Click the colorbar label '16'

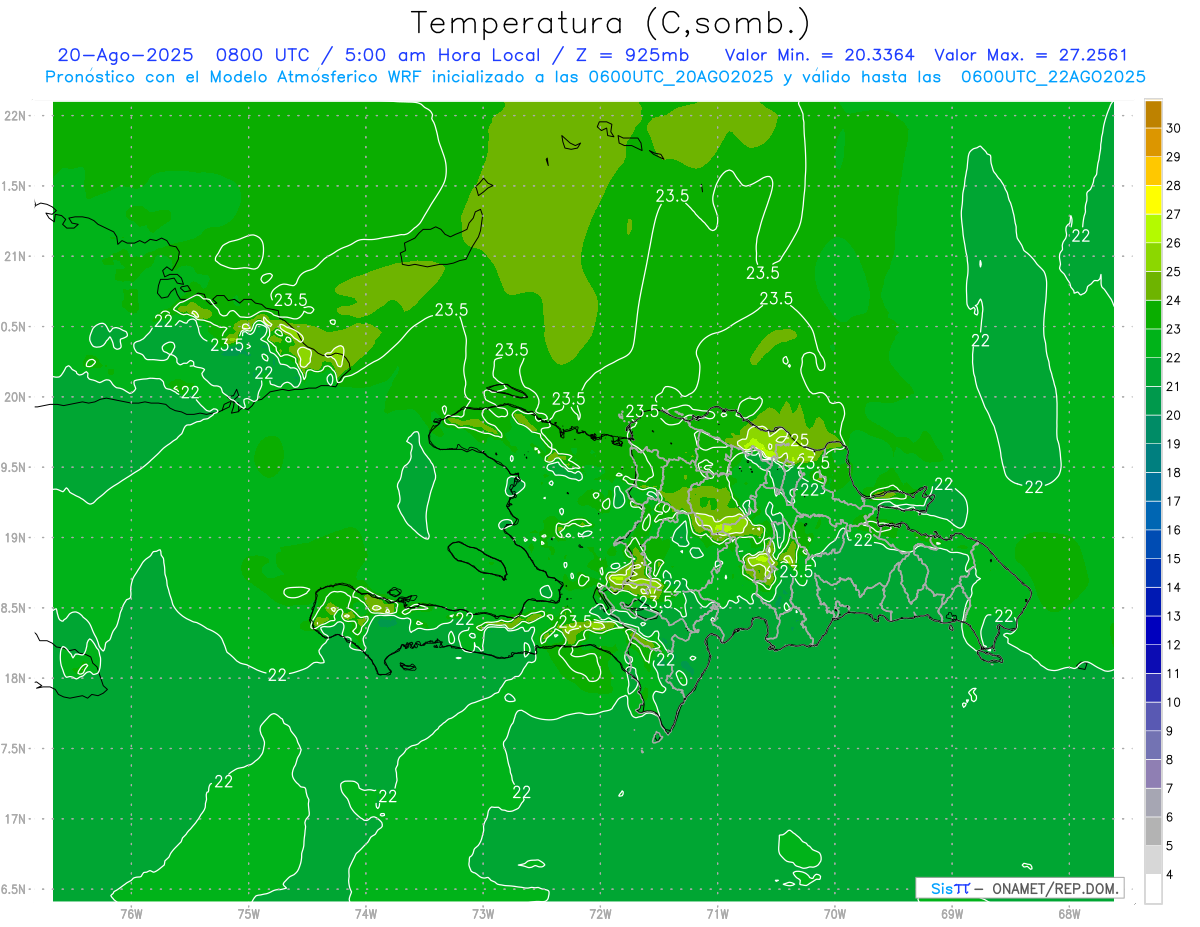(x=1174, y=530)
